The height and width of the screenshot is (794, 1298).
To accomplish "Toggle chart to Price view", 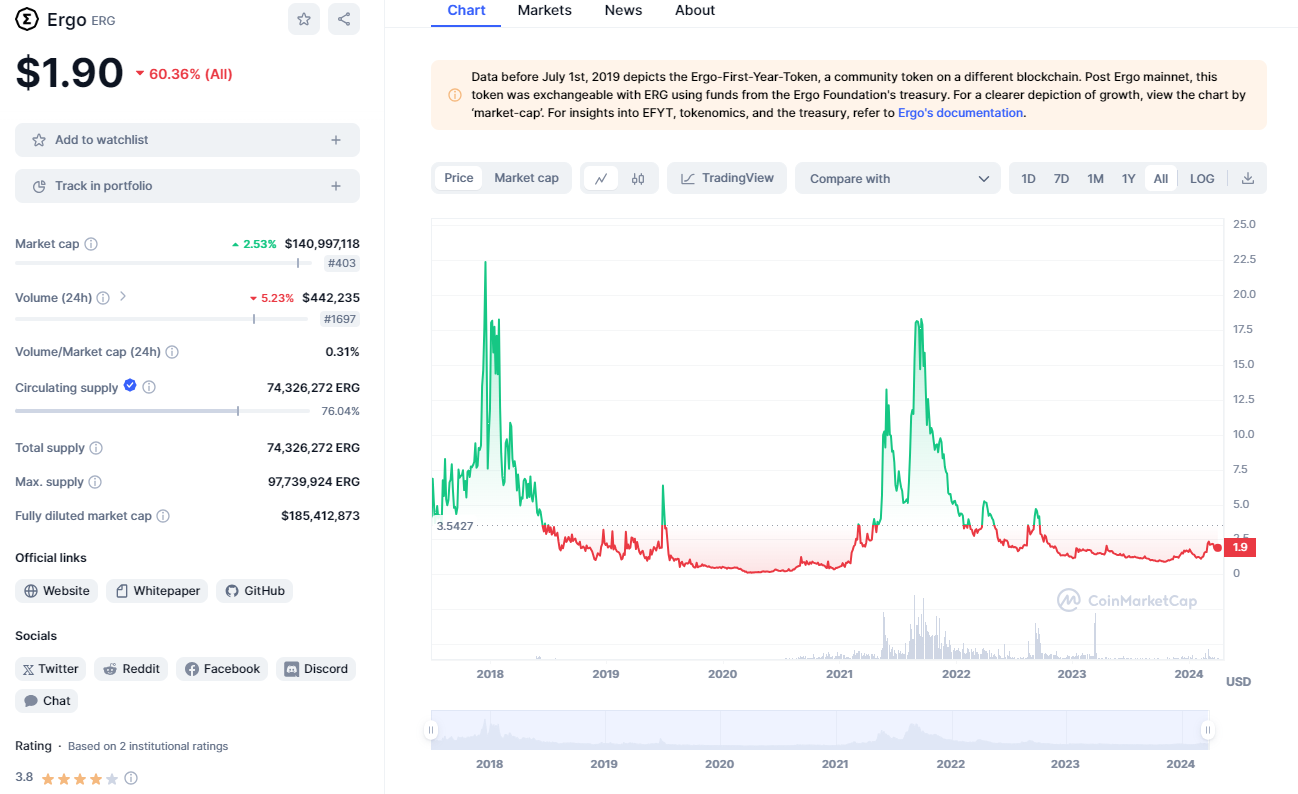I will pos(459,178).
